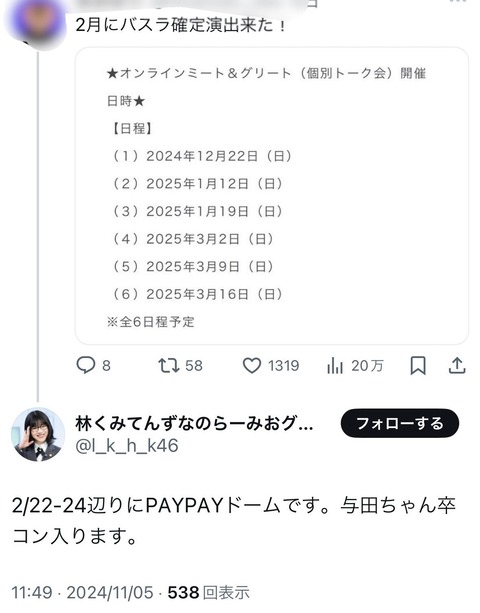Click the フォローする follow button
Viewport: 480px width, 613px height.
pos(399,423)
